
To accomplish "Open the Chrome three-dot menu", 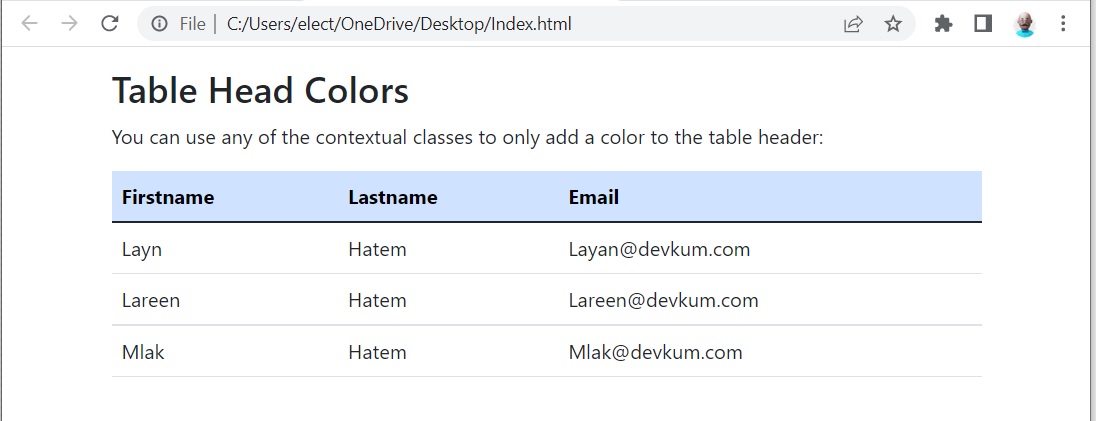I will click(x=1063, y=24).
